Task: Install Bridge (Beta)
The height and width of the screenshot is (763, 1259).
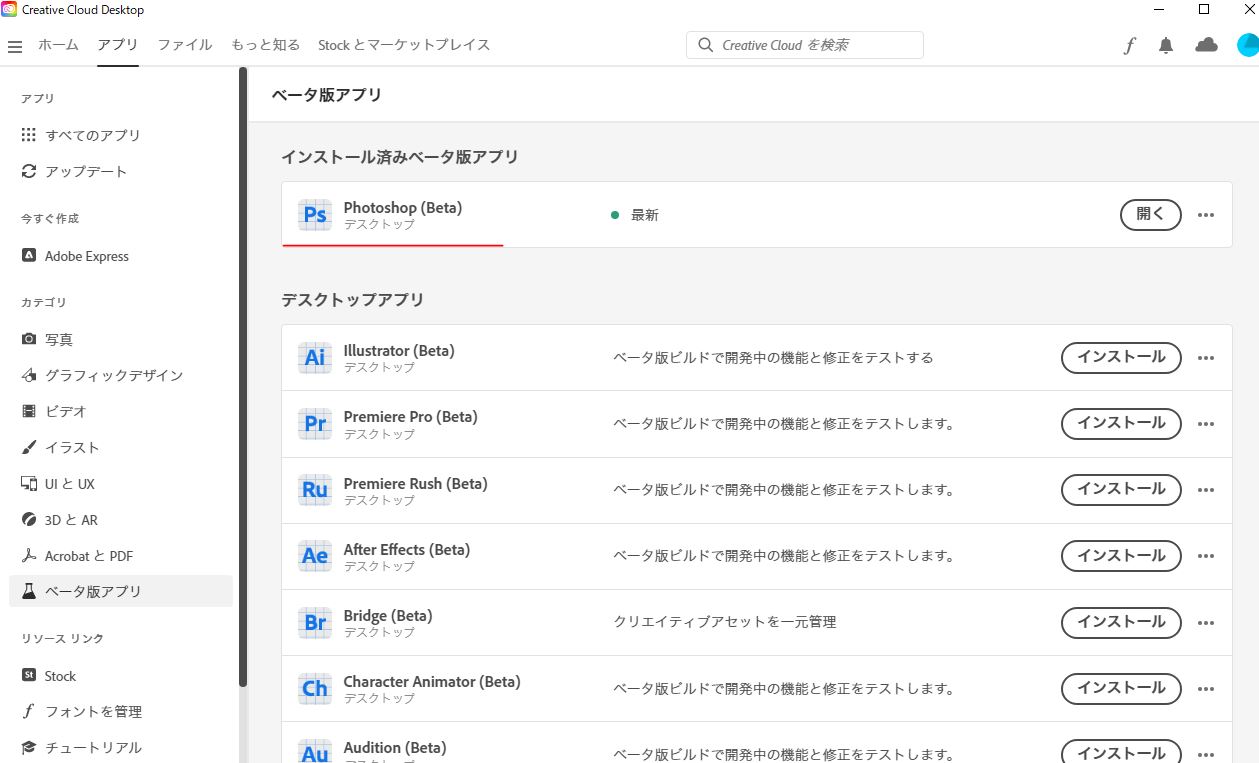Action: (x=1121, y=621)
